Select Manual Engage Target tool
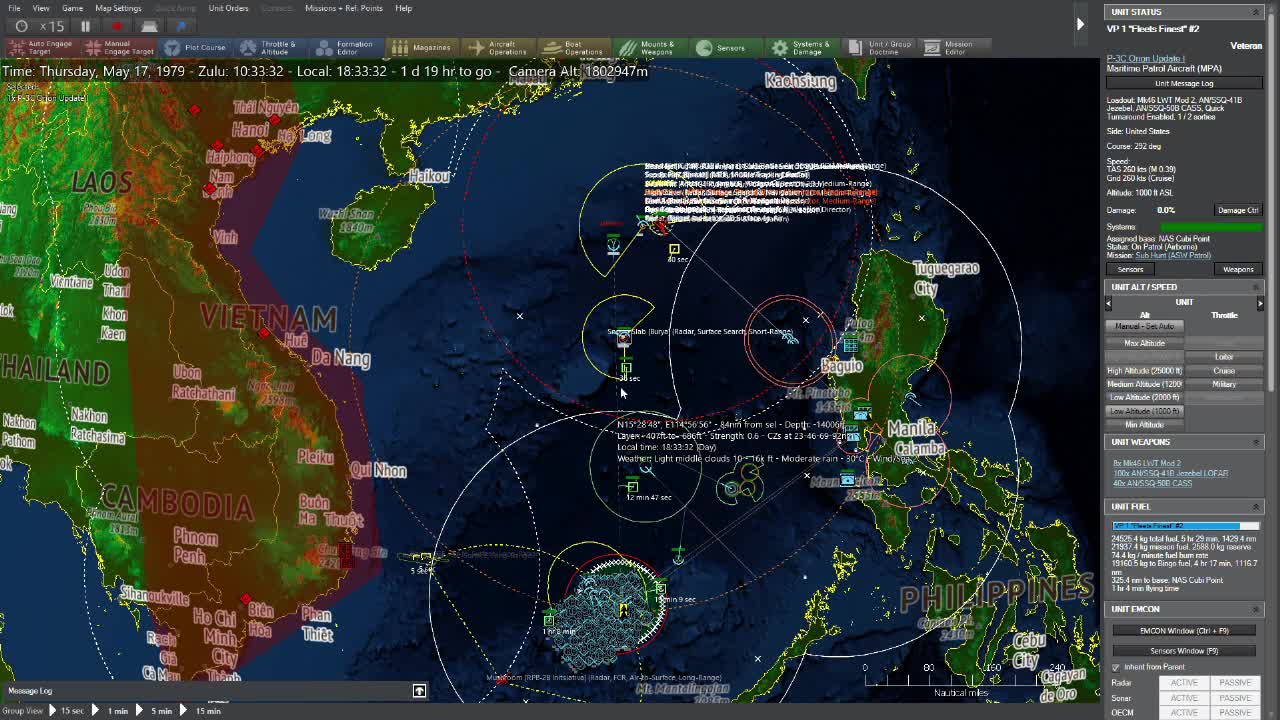Image resolution: width=1280 pixels, height=720 pixels. click(120, 47)
